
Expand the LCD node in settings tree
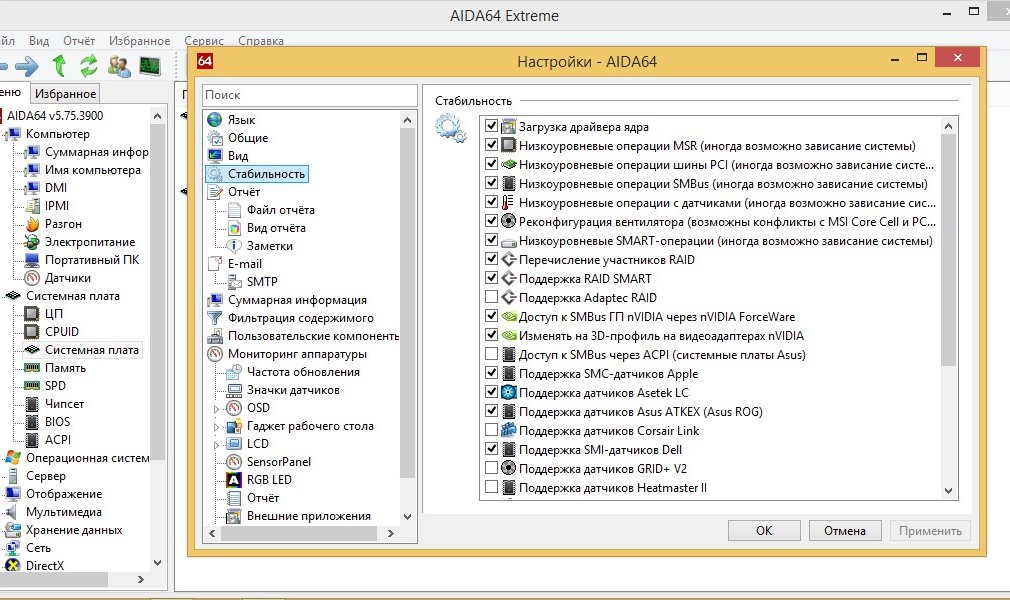[216, 445]
